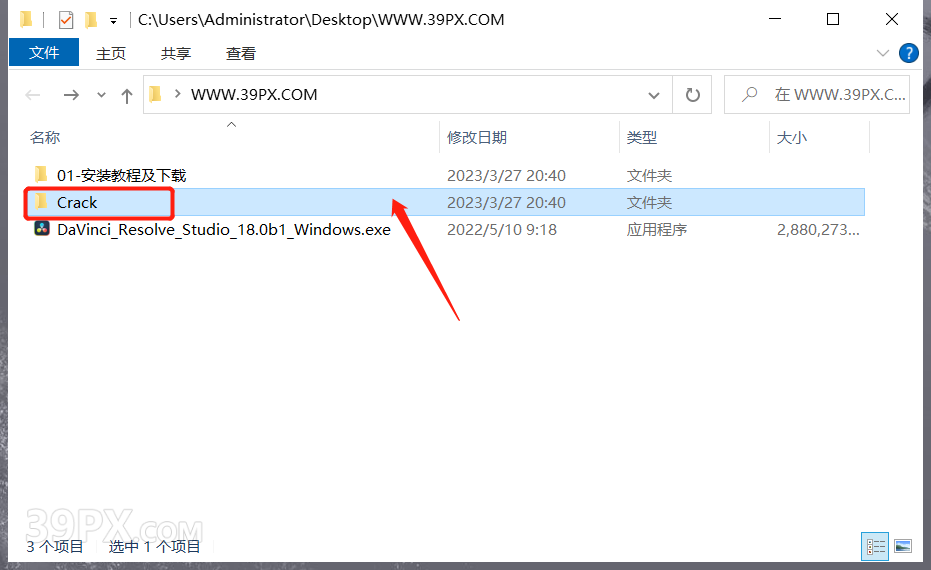Switch to details view layout icon
931x570 pixels.
click(875, 546)
